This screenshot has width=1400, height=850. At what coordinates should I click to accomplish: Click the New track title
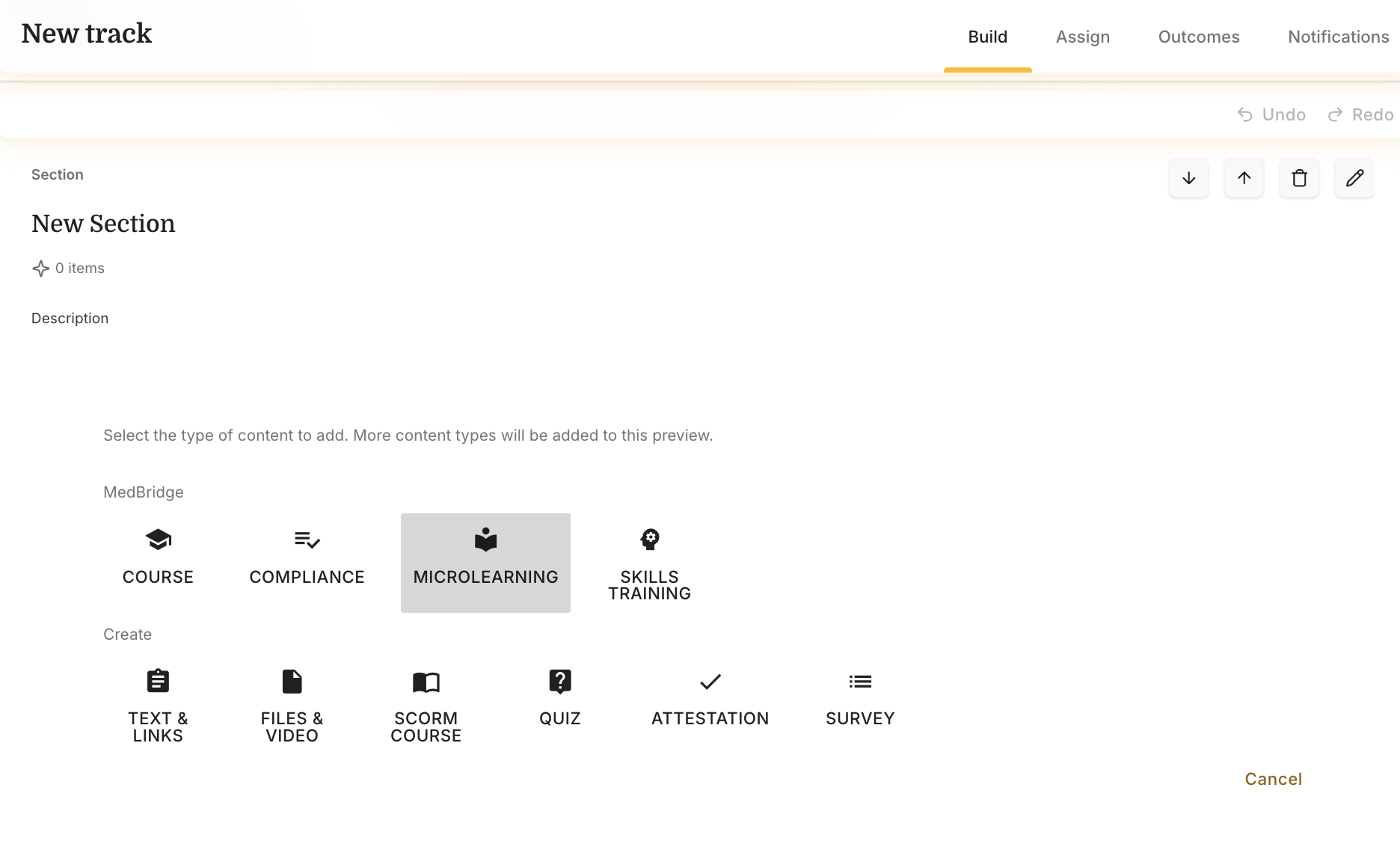point(87,34)
